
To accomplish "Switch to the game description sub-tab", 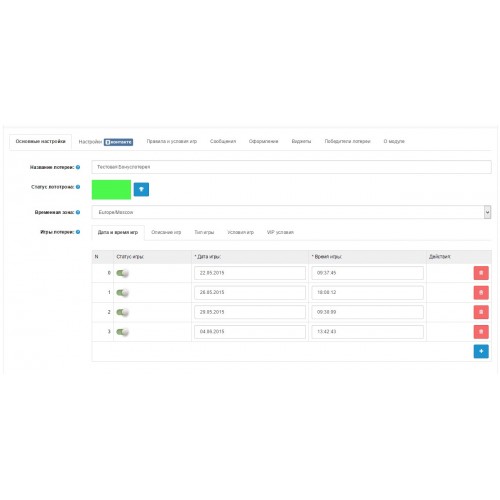I will coord(166,232).
